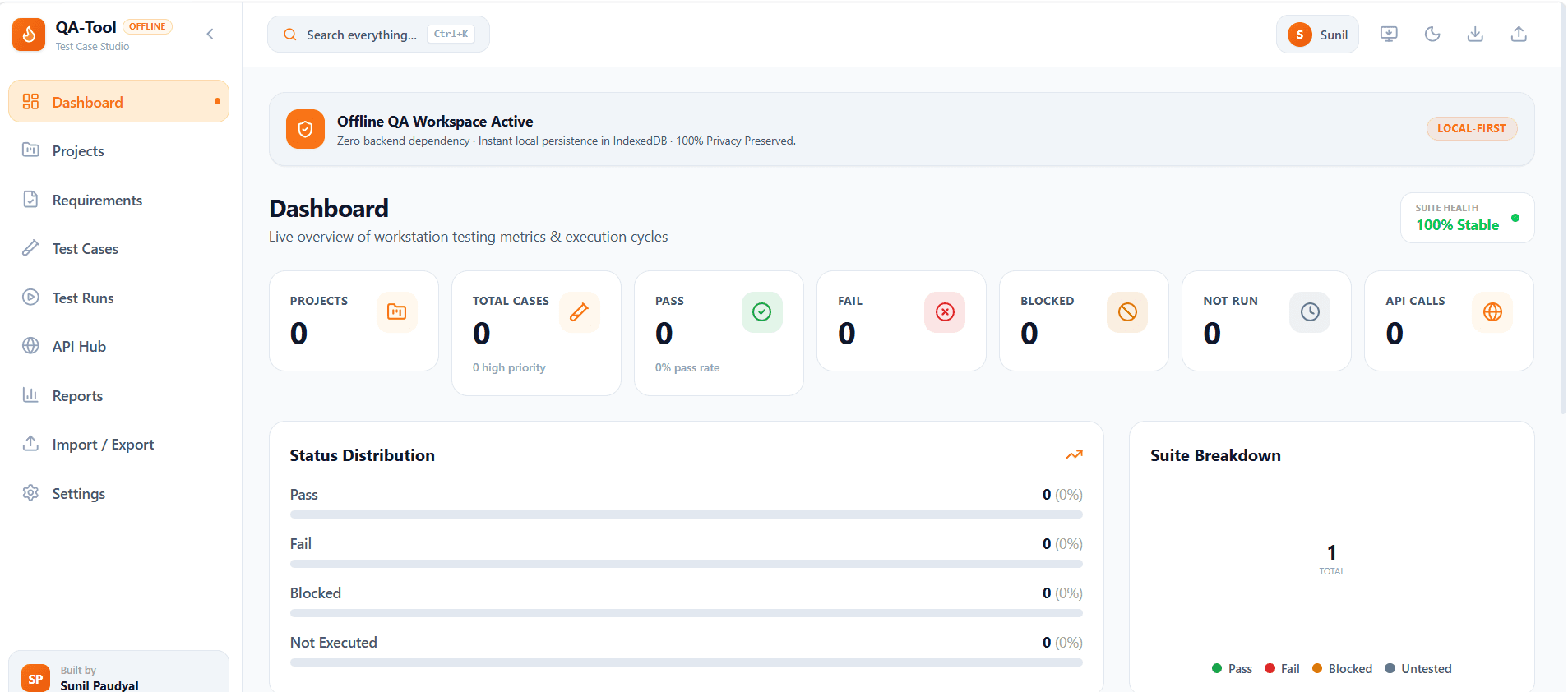Click the Pass checkmark icon
Screen dimensions: 1568x692
pos(762,312)
